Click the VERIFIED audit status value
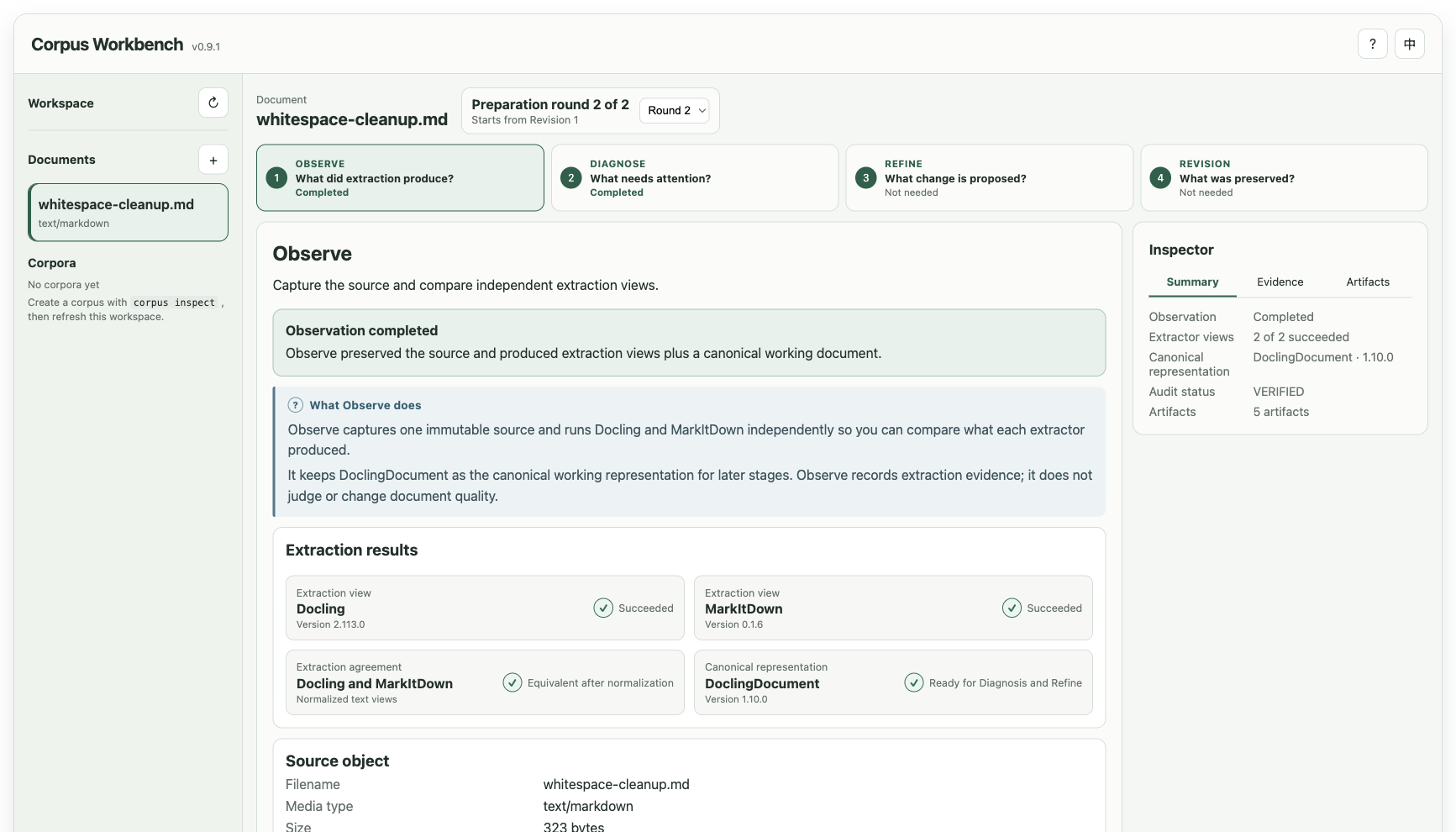 1278,392
